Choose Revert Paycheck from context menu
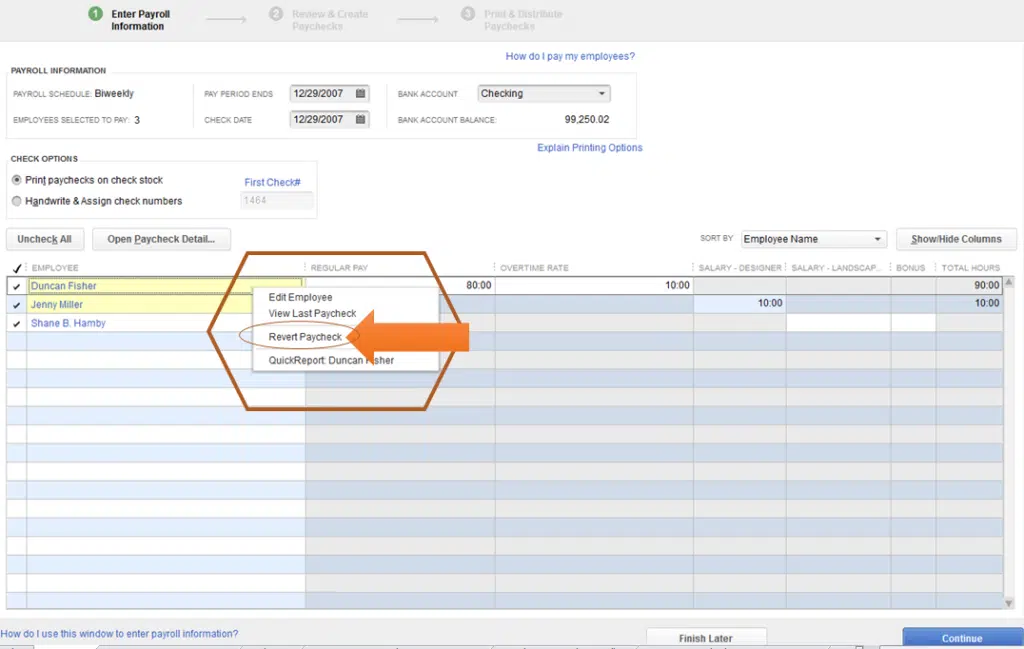The image size is (1024, 649). click(305, 337)
